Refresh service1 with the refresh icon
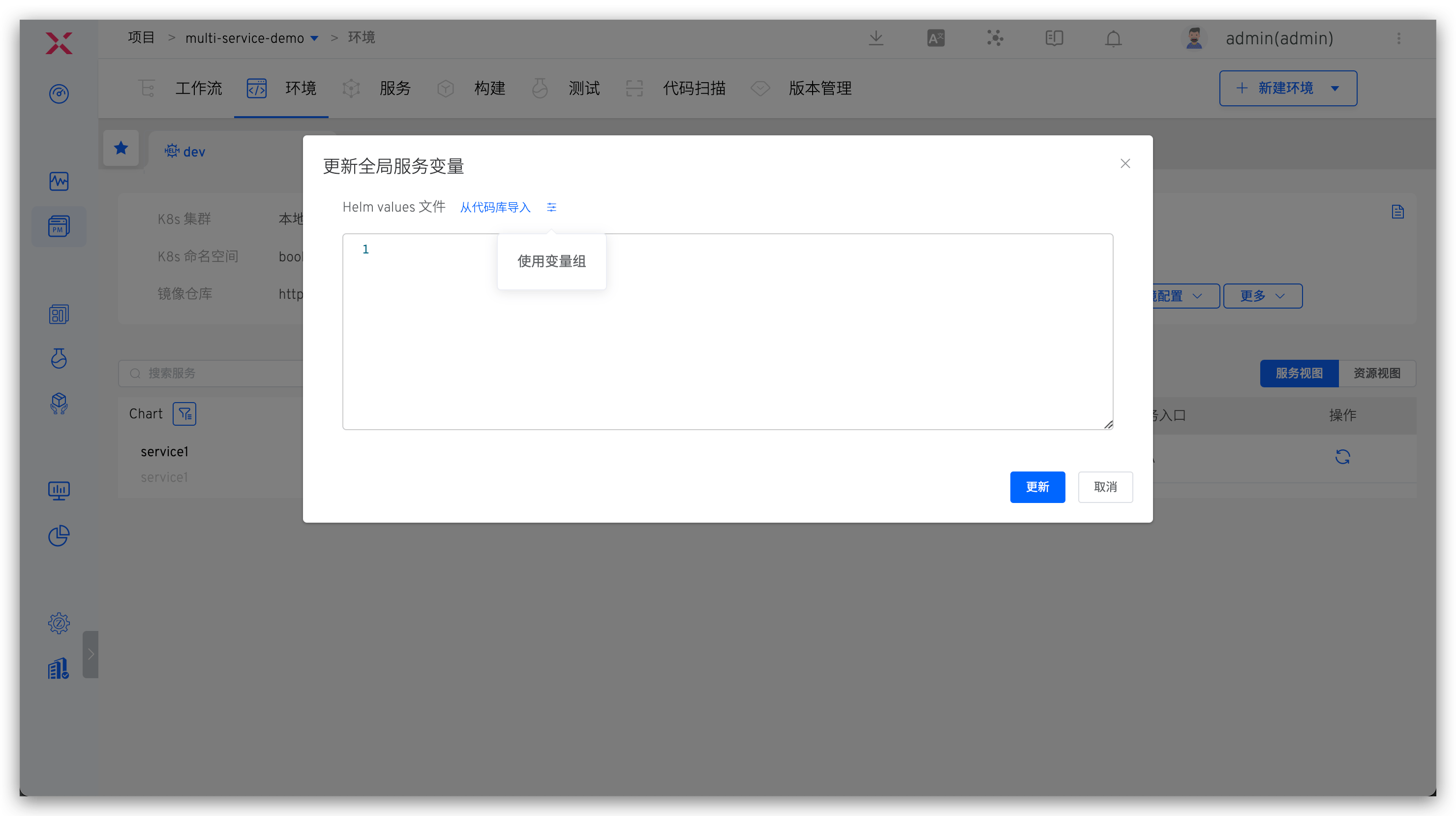 tap(1343, 456)
